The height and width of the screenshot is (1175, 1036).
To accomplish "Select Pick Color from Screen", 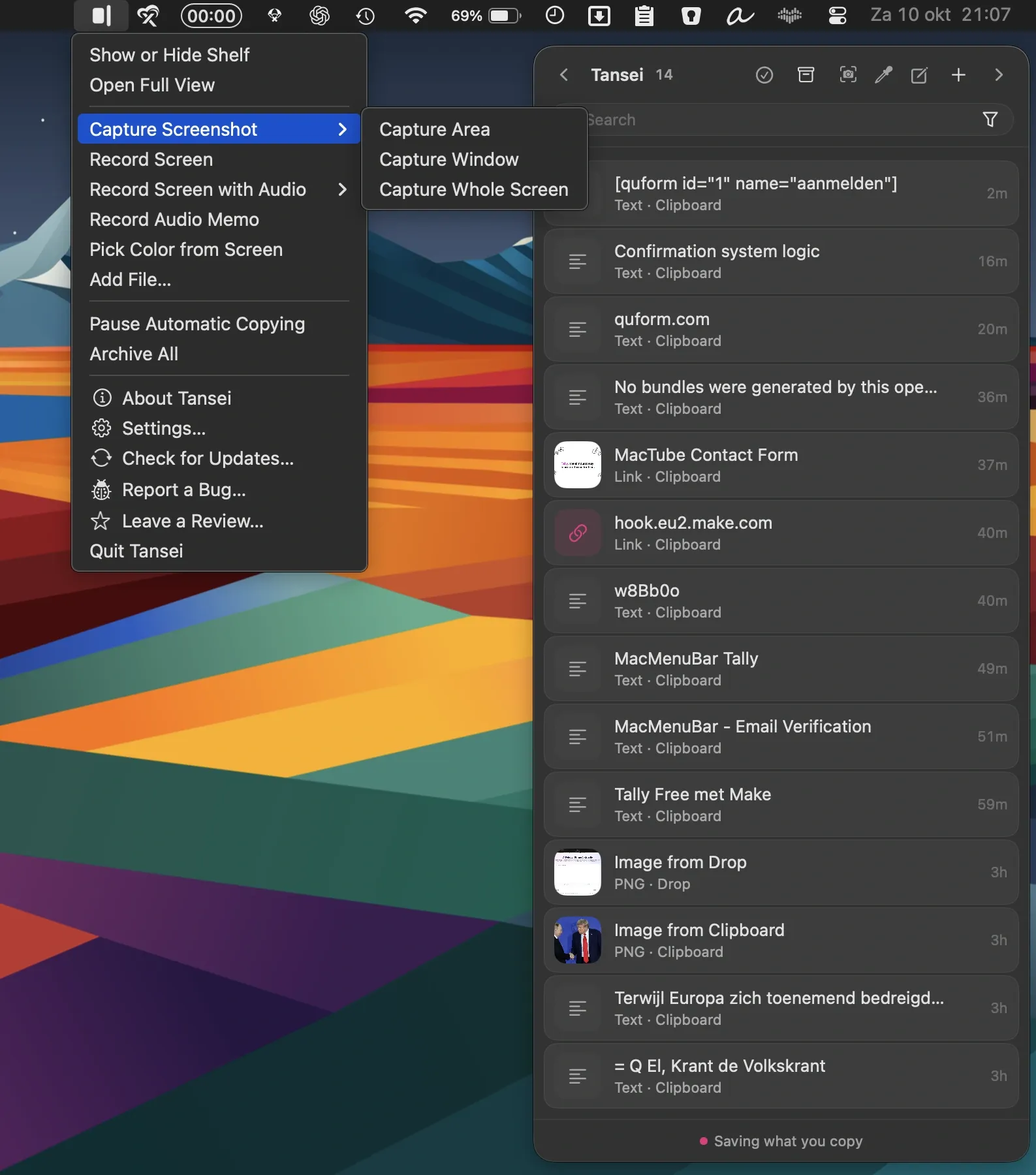I will pos(219,249).
